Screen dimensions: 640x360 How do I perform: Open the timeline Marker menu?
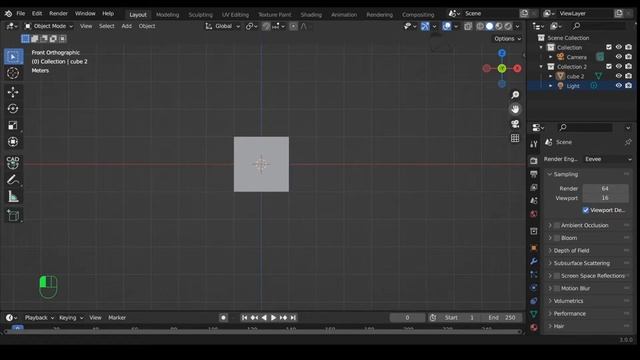pos(117,318)
